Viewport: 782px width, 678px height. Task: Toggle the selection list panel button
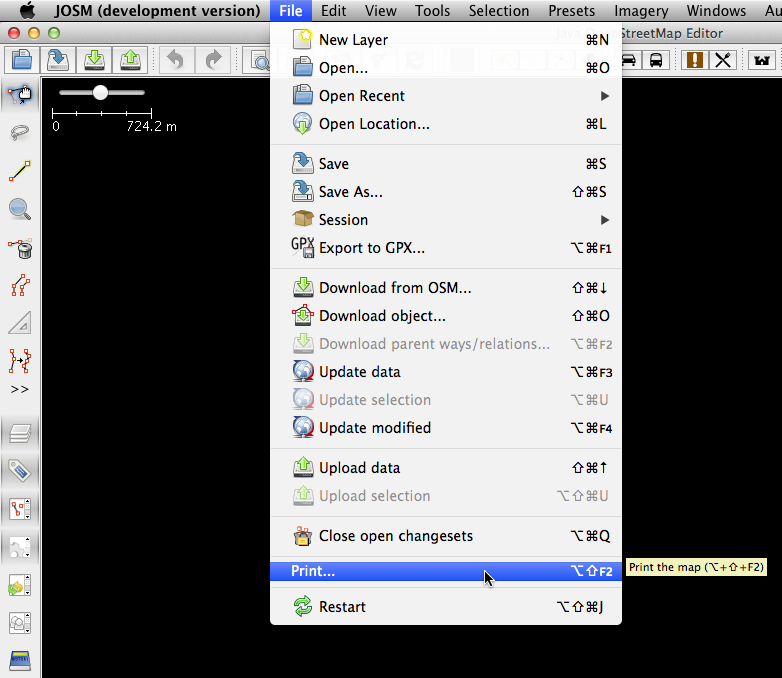pyautogui.click(x=20, y=509)
